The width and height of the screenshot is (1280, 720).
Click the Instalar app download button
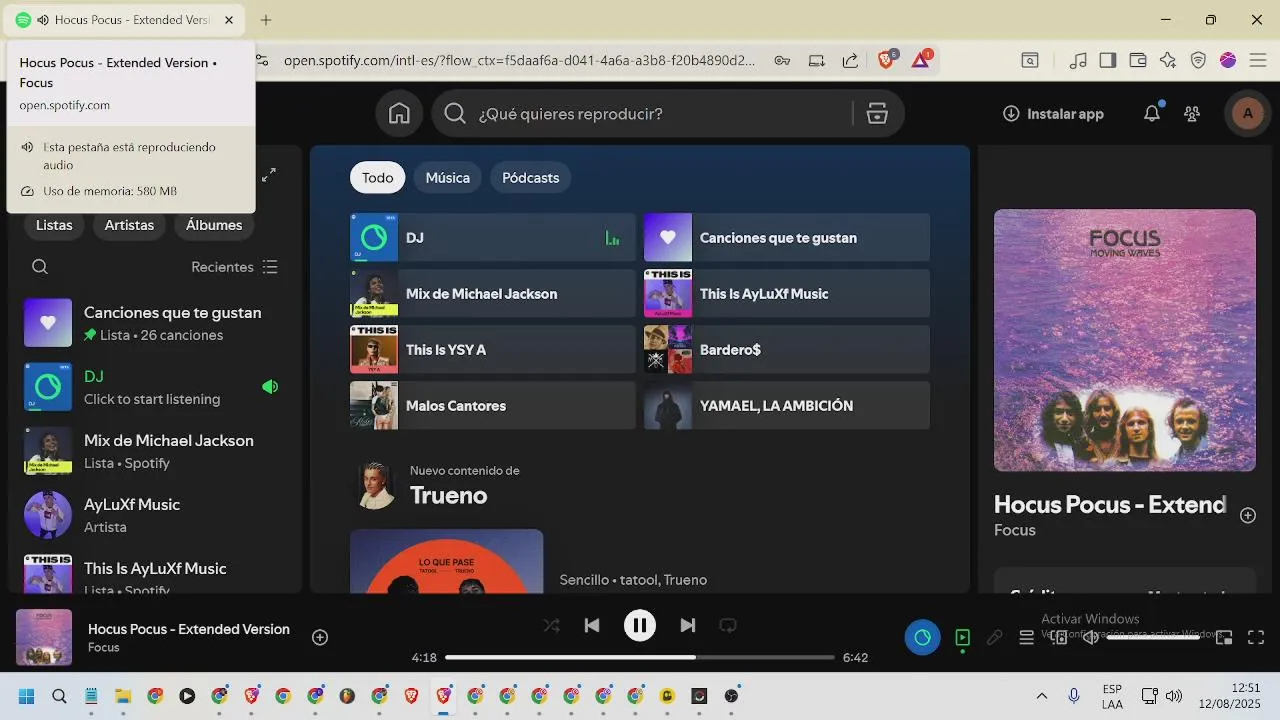1053,114
